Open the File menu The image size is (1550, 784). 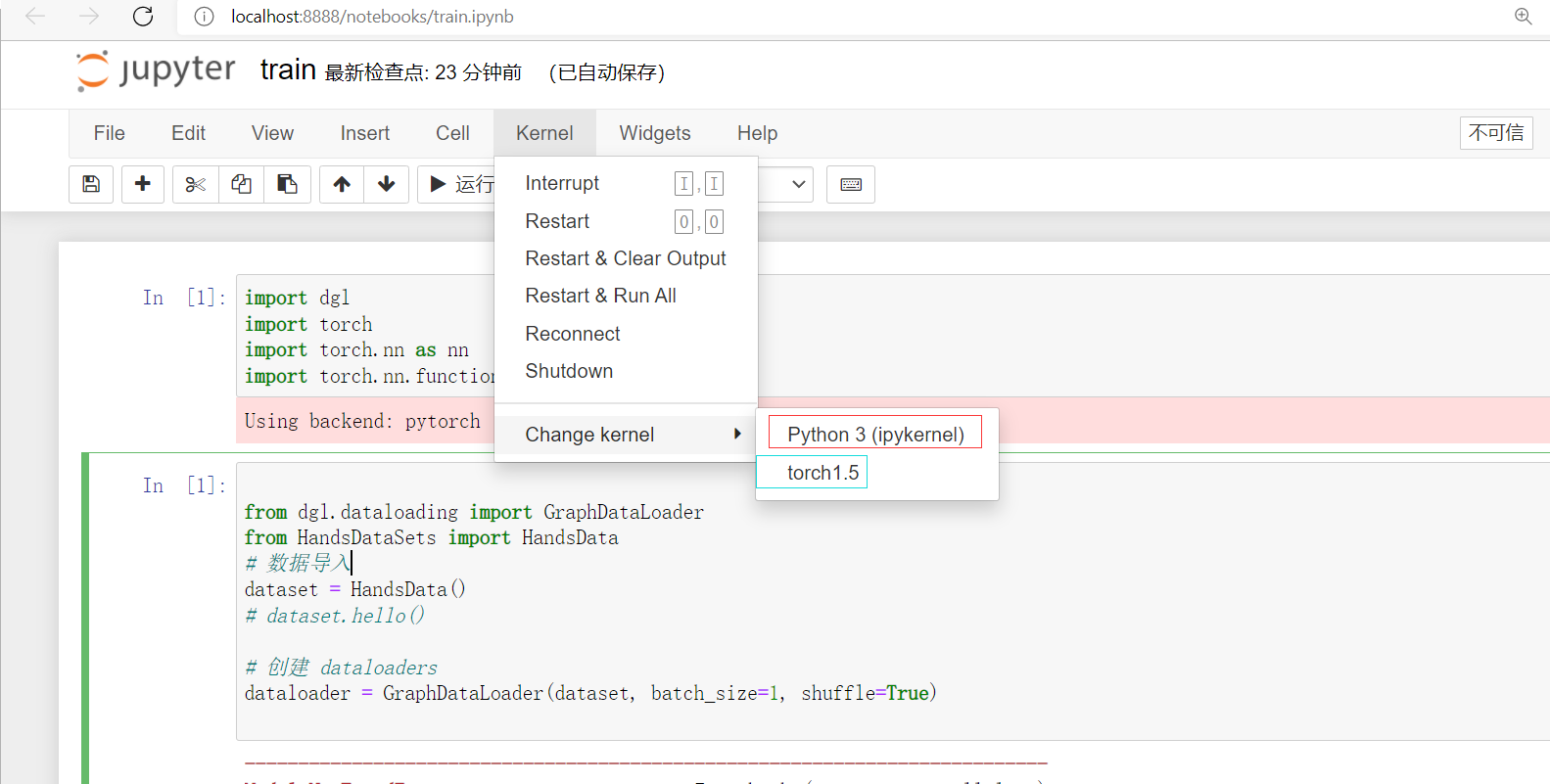pos(109,133)
